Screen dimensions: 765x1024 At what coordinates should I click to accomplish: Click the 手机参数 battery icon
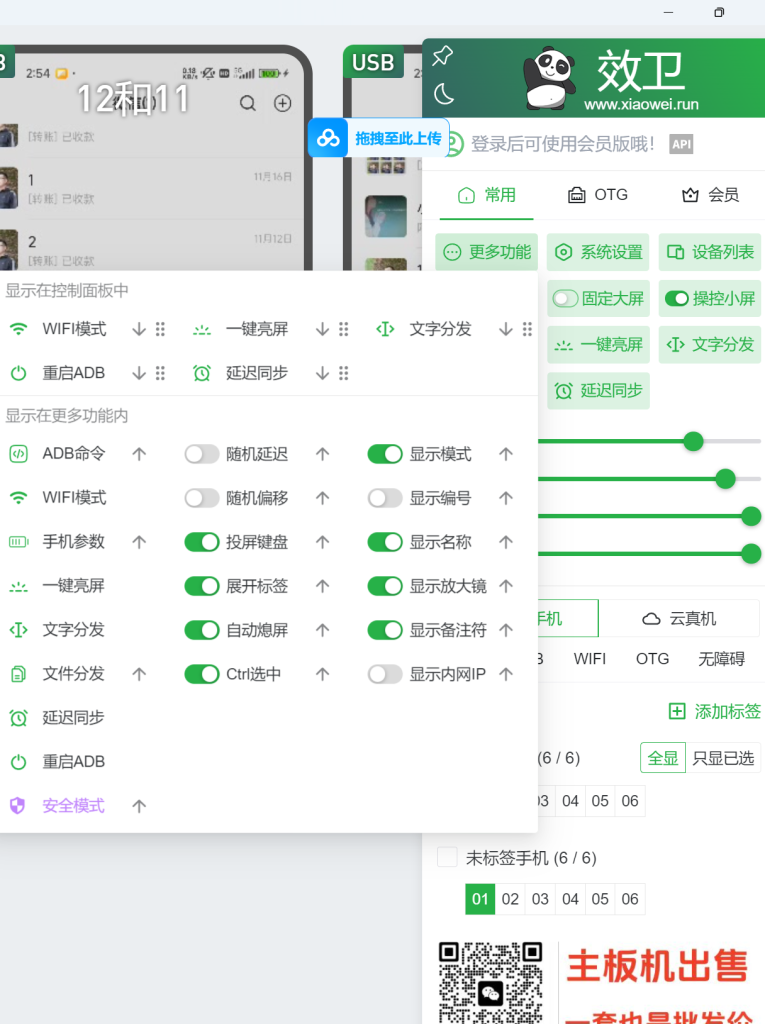(x=18, y=542)
